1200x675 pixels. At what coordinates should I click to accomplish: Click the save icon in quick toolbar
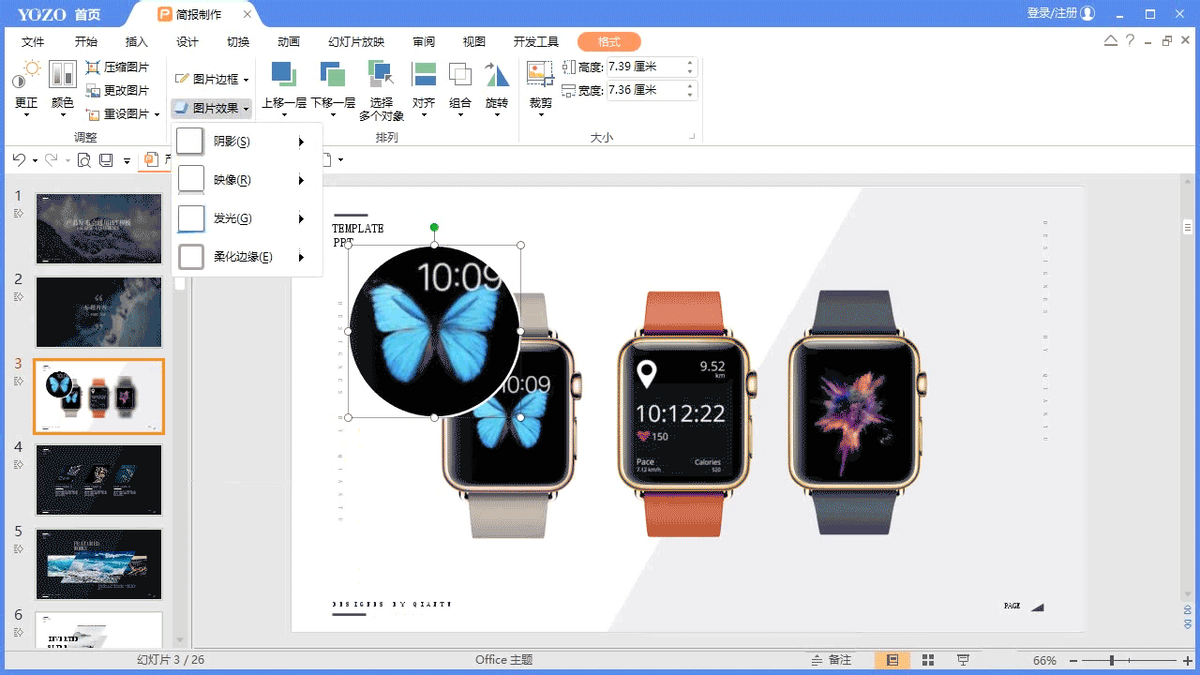pyautogui.click(x=106, y=160)
